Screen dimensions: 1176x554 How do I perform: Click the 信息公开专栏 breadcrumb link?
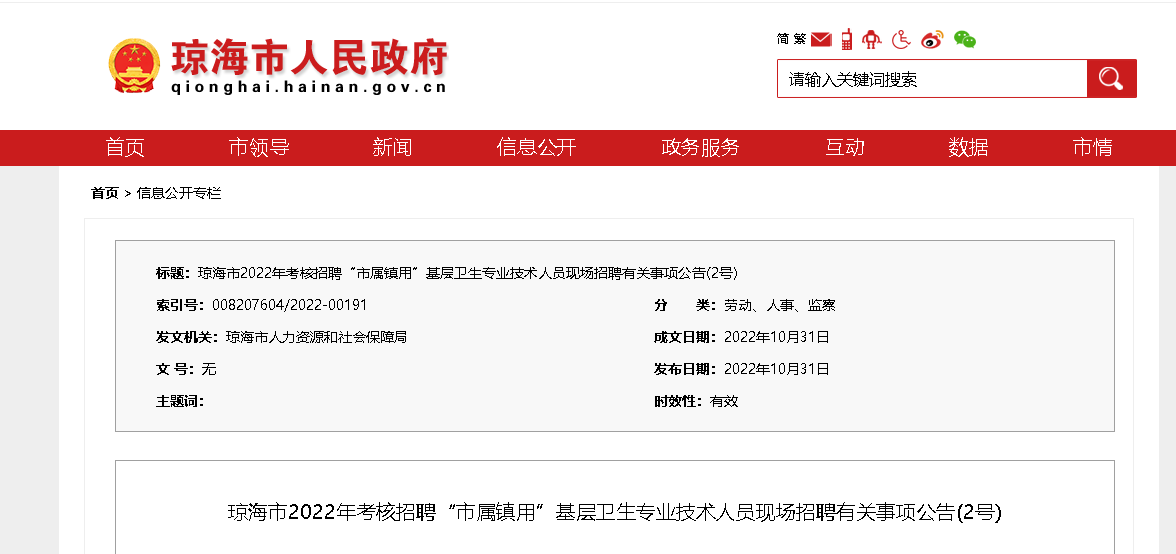178,193
